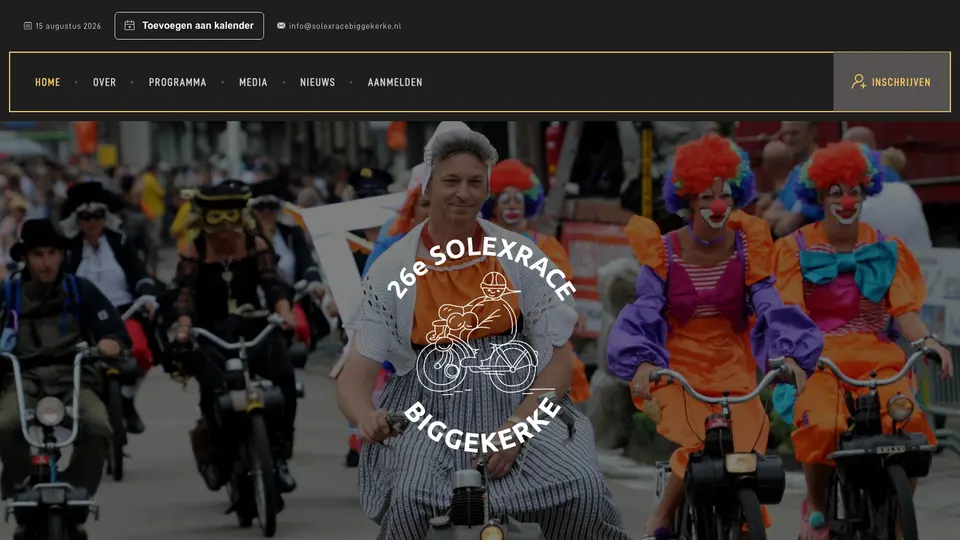Click the user-plus icon beside Inschrijven
The height and width of the screenshot is (540, 960).
point(859,81)
